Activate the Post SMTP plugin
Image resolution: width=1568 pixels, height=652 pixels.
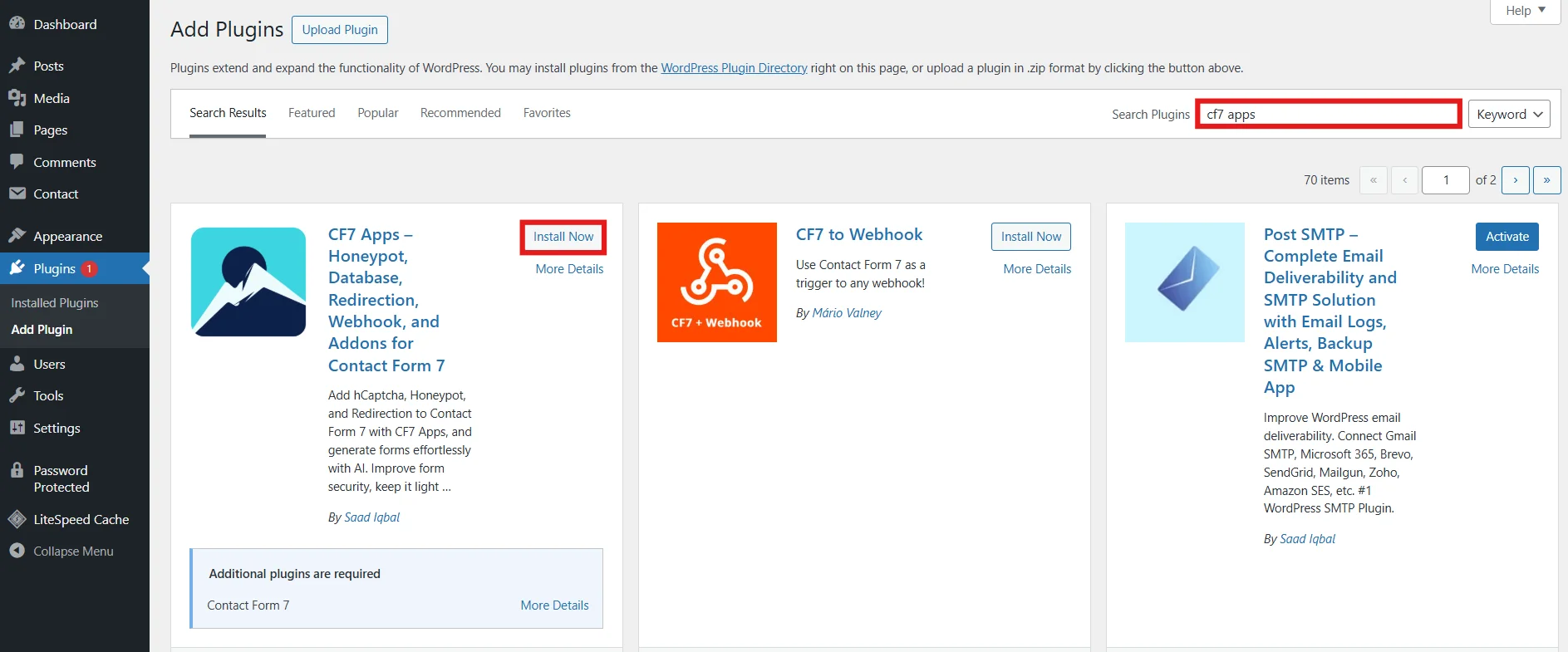coord(1507,237)
